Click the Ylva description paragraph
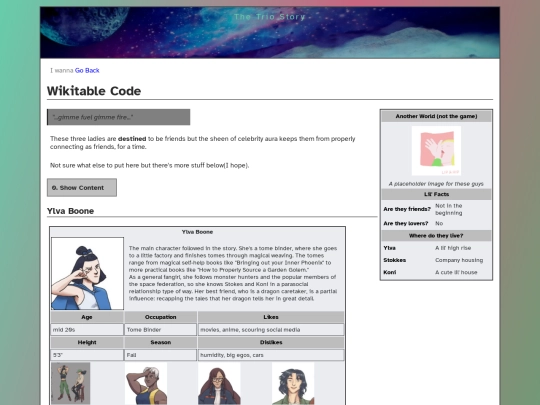The width and height of the screenshot is (540, 405). [x=233, y=273]
